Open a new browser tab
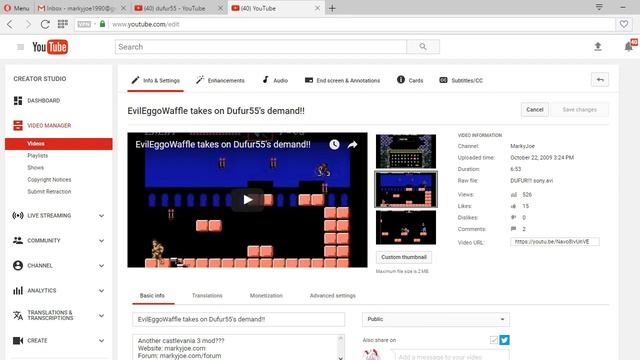Image resolution: width=640 pixels, height=360 pixels. point(332,8)
